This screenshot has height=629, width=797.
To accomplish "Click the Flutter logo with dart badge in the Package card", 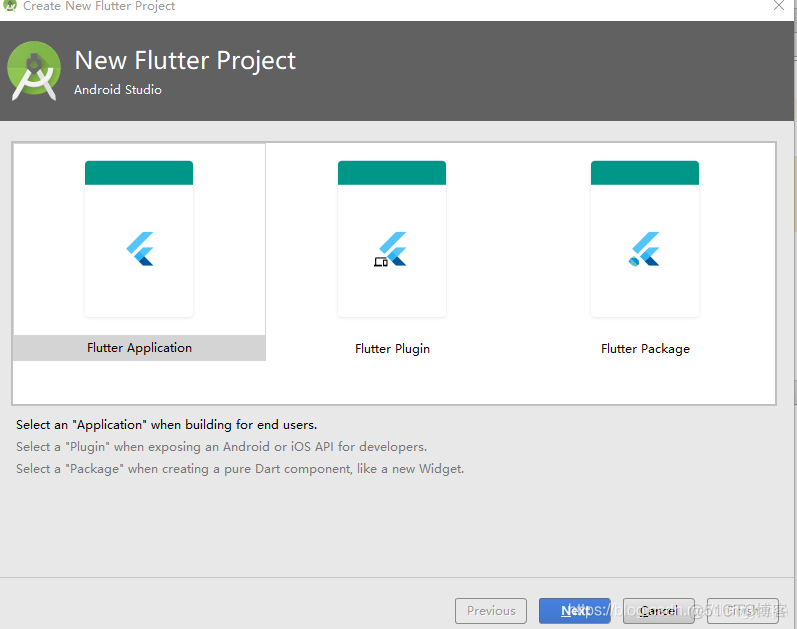I will [x=644, y=249].
